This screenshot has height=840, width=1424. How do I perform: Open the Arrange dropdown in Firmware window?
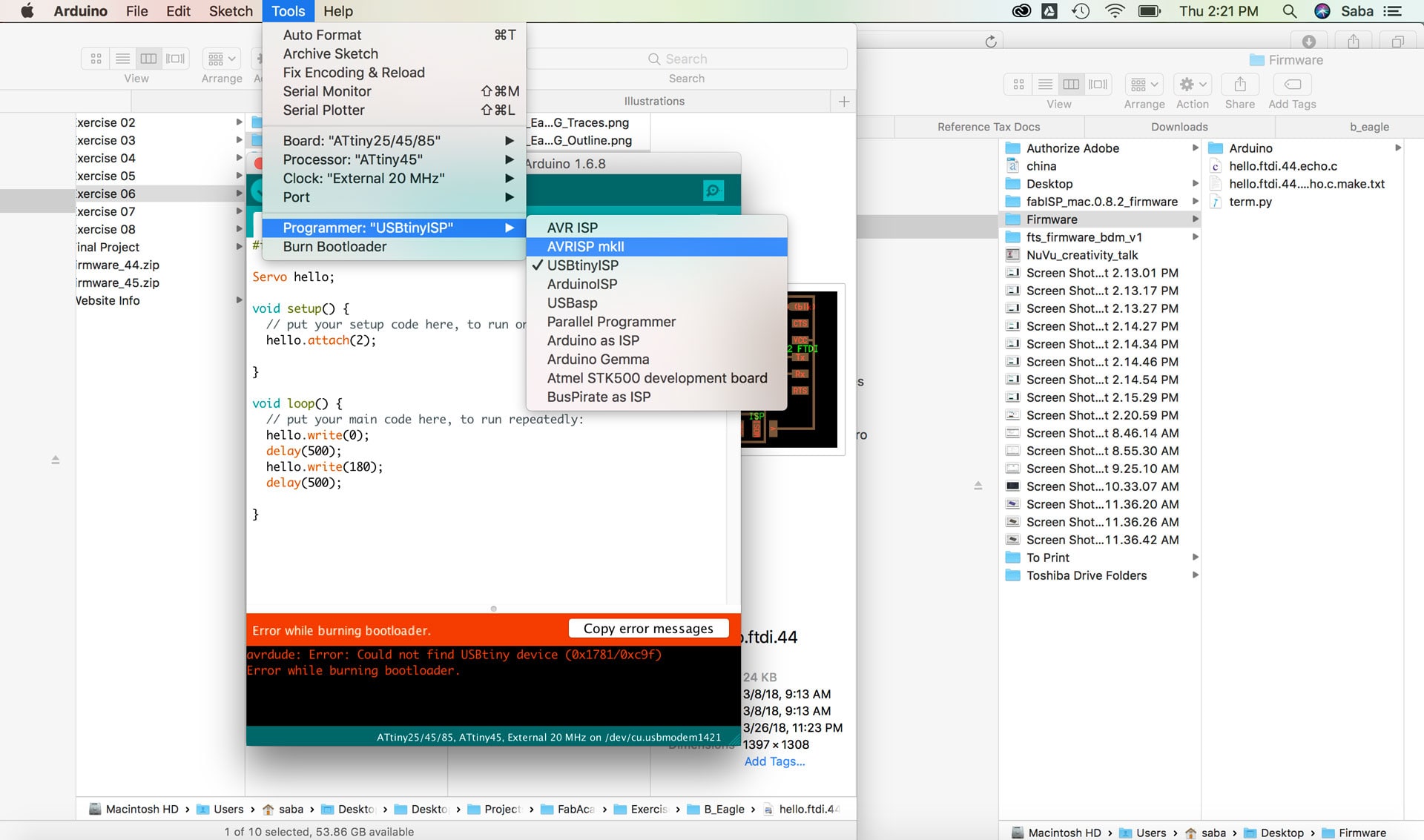point(1144,85)
